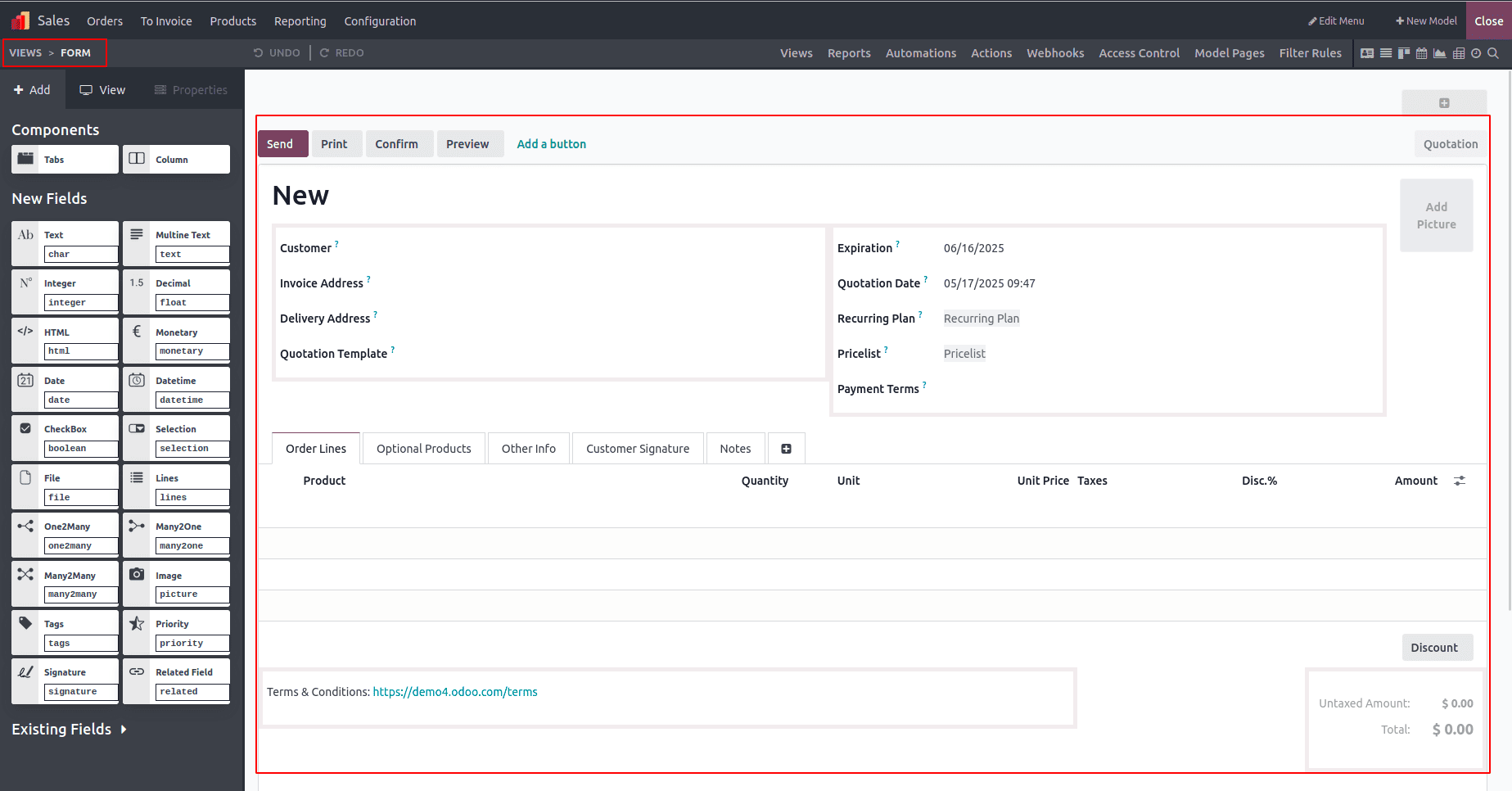Pick the HTML field component
The height and width of the screenshot is (791, 1512).
click(x=65, y=341)
